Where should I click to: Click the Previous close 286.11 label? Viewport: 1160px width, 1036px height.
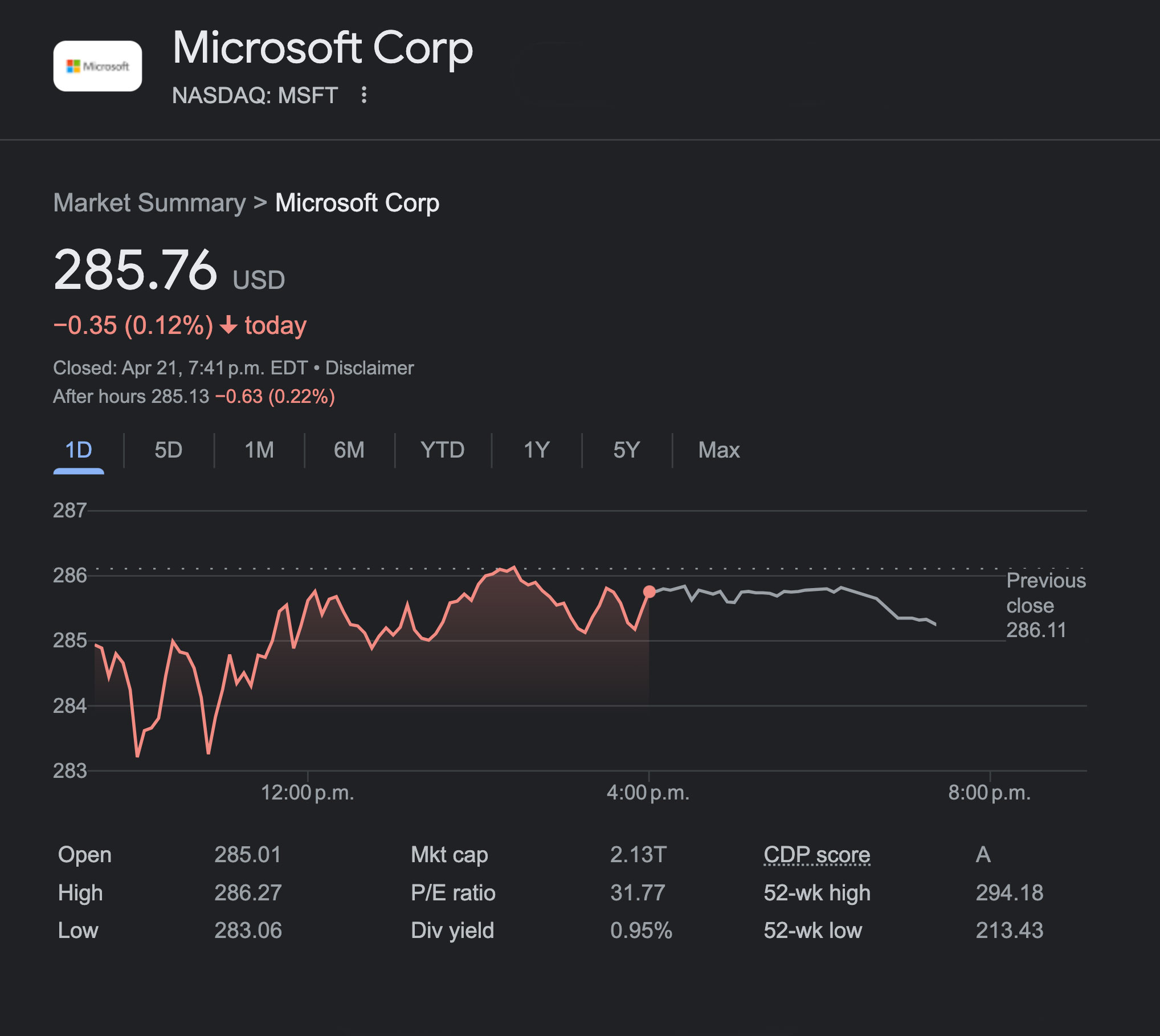[x=1046, y=605]
